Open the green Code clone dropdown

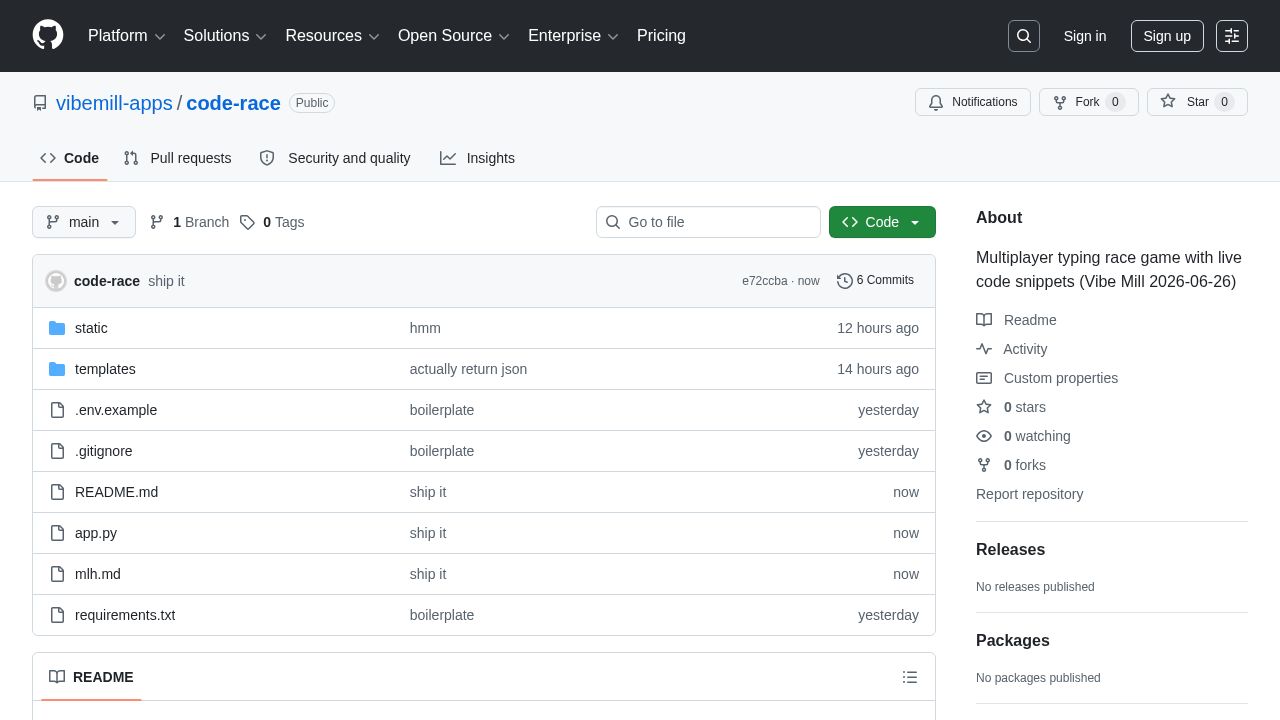click(882, 222)
